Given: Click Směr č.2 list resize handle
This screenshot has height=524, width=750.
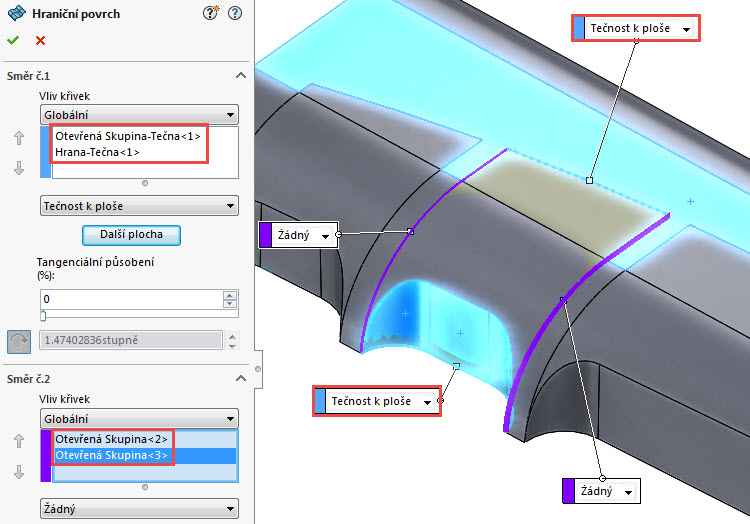Looking at the screenshot, I should tap(145, 487).
